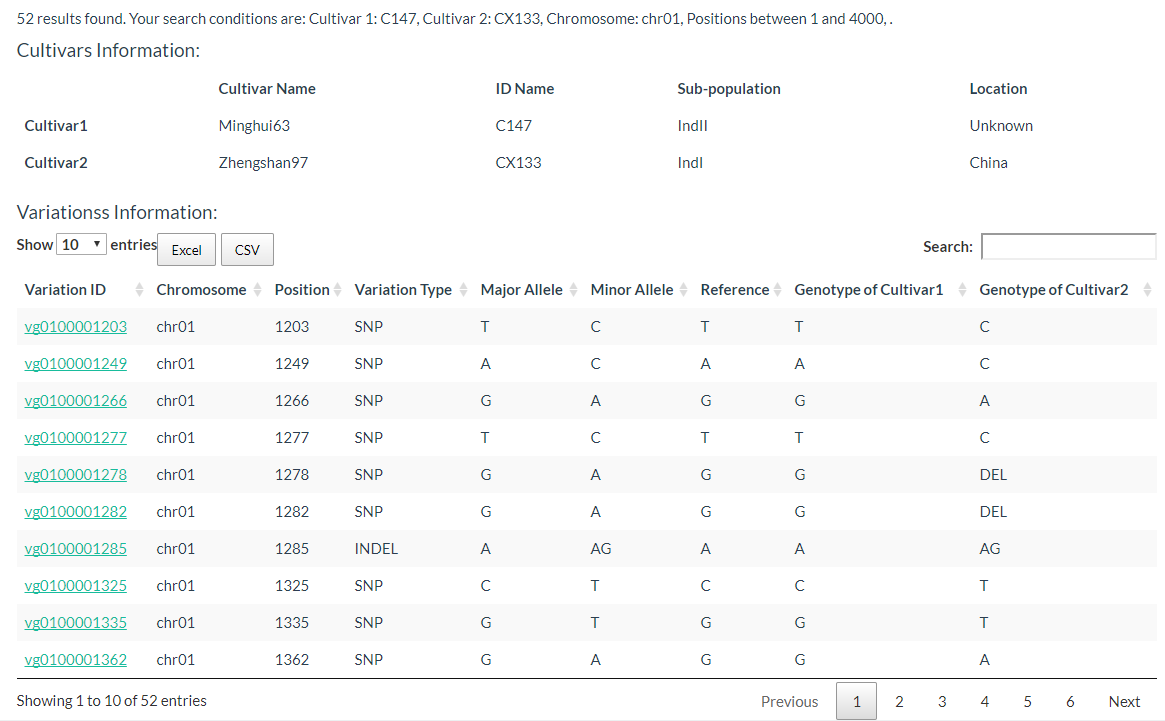Click DEL genotype in row 1278
The width and height of the screenshot is (1165, 721).
click(993, 474)
